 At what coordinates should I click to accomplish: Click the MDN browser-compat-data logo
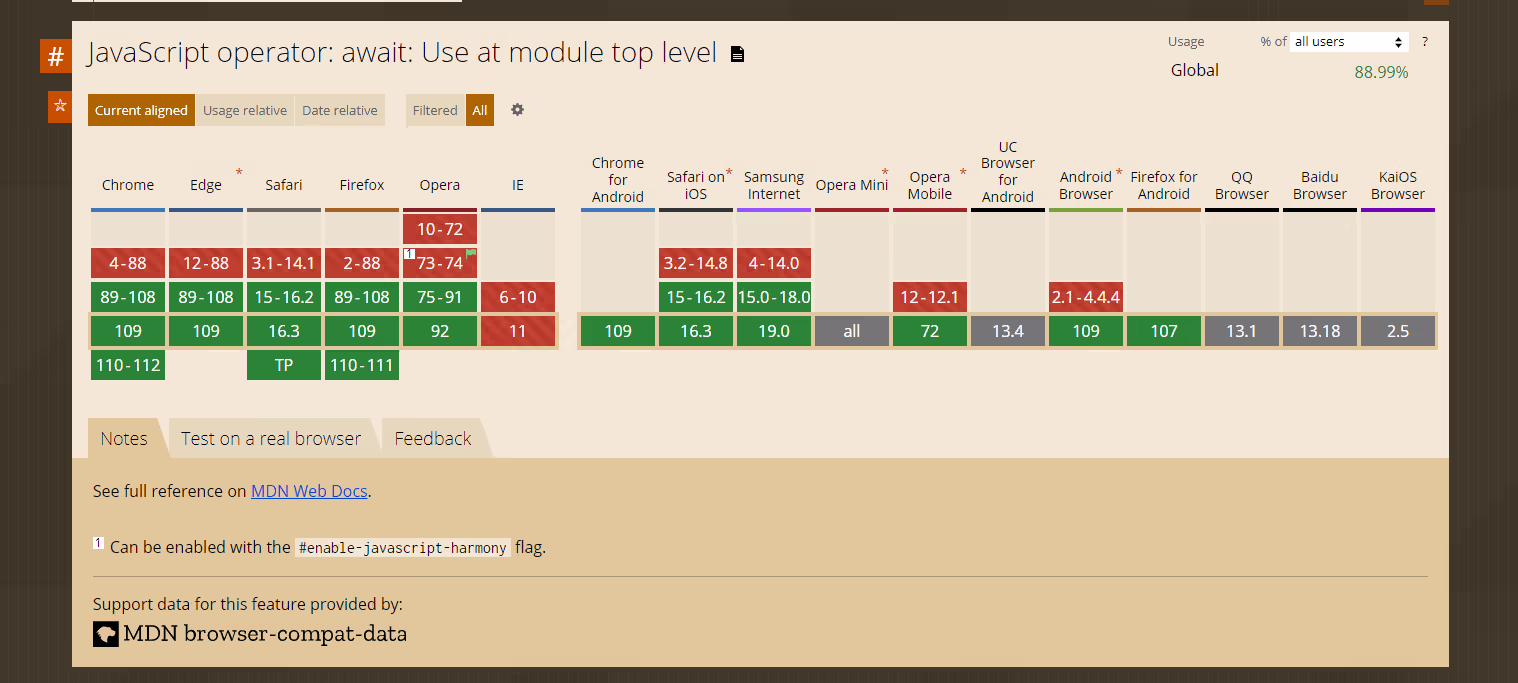[106, 634]
